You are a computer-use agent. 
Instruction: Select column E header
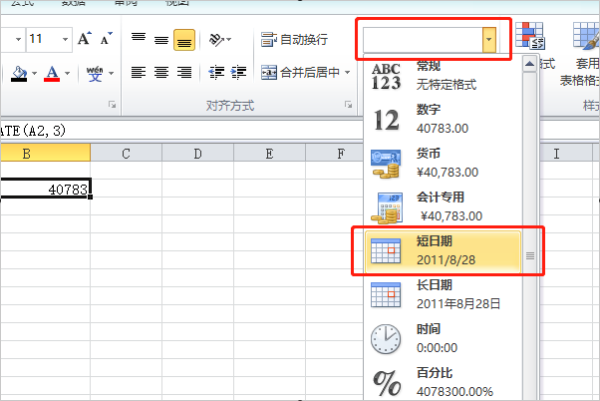(x=269, y=153)
